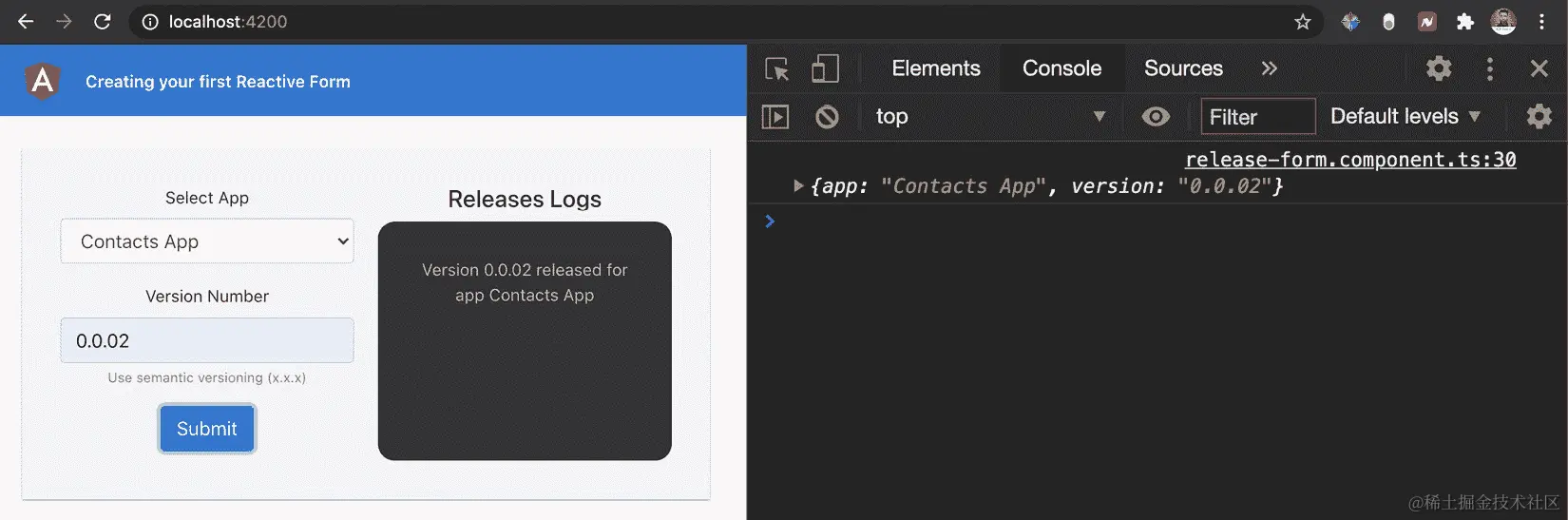Click the Angular logo in the header
The image size is (1568, 520).
pos(43,81)
